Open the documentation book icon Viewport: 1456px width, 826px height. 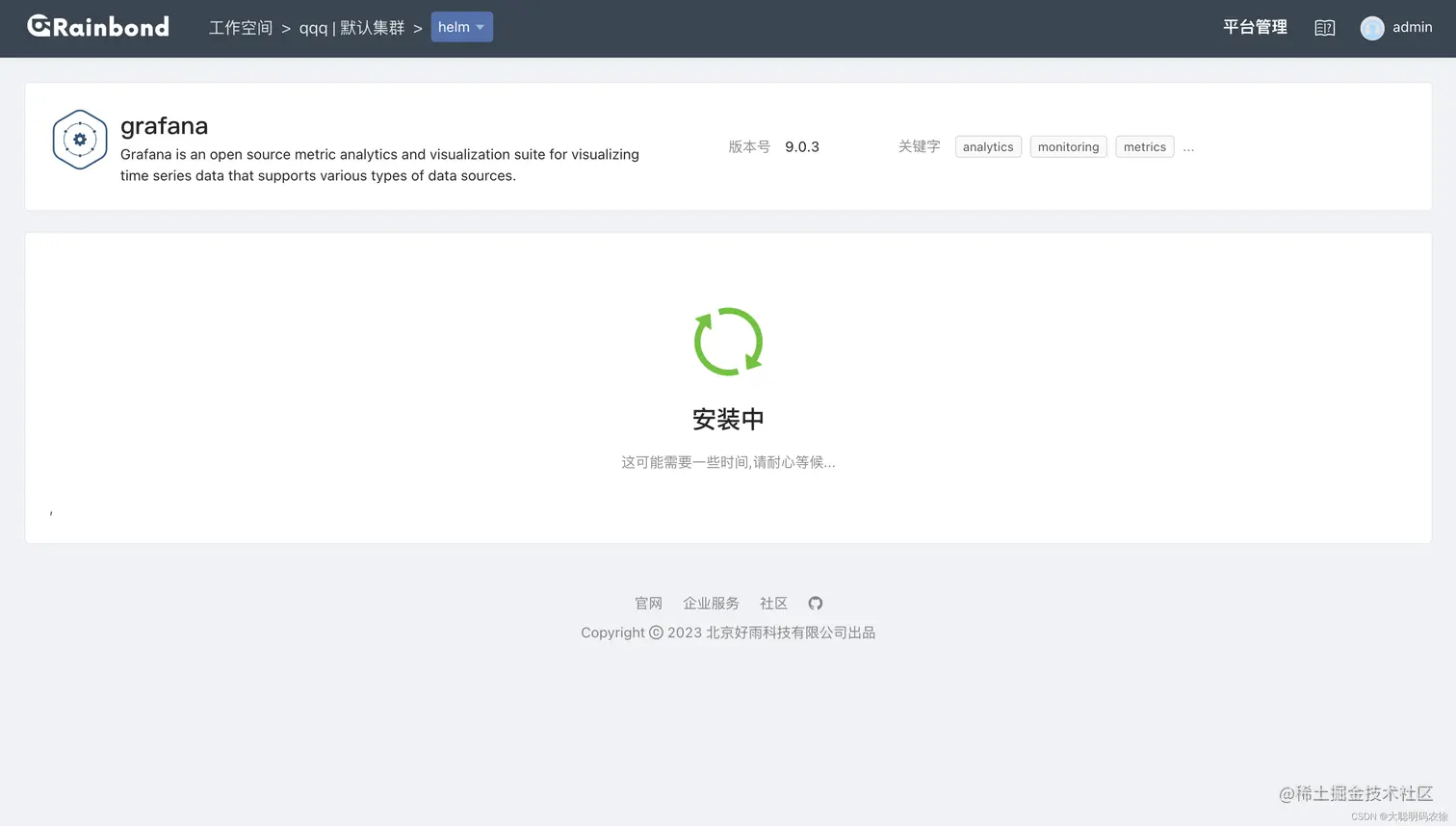point(1325,28)
